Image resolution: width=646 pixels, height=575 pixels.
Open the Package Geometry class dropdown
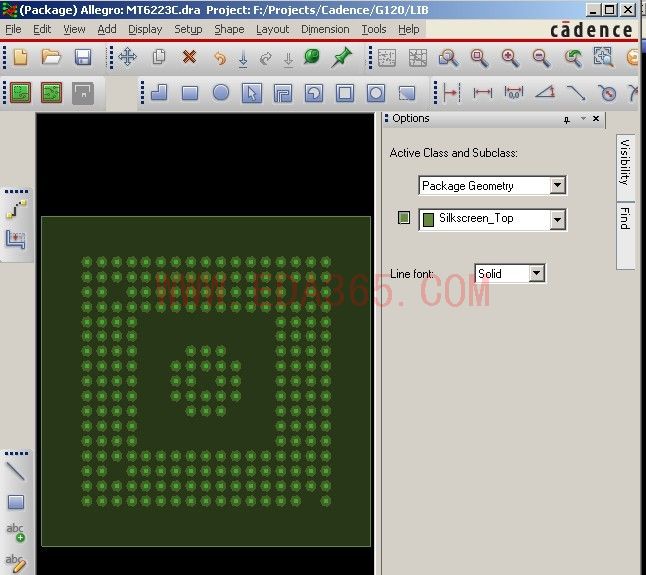[x=557, y=185]
